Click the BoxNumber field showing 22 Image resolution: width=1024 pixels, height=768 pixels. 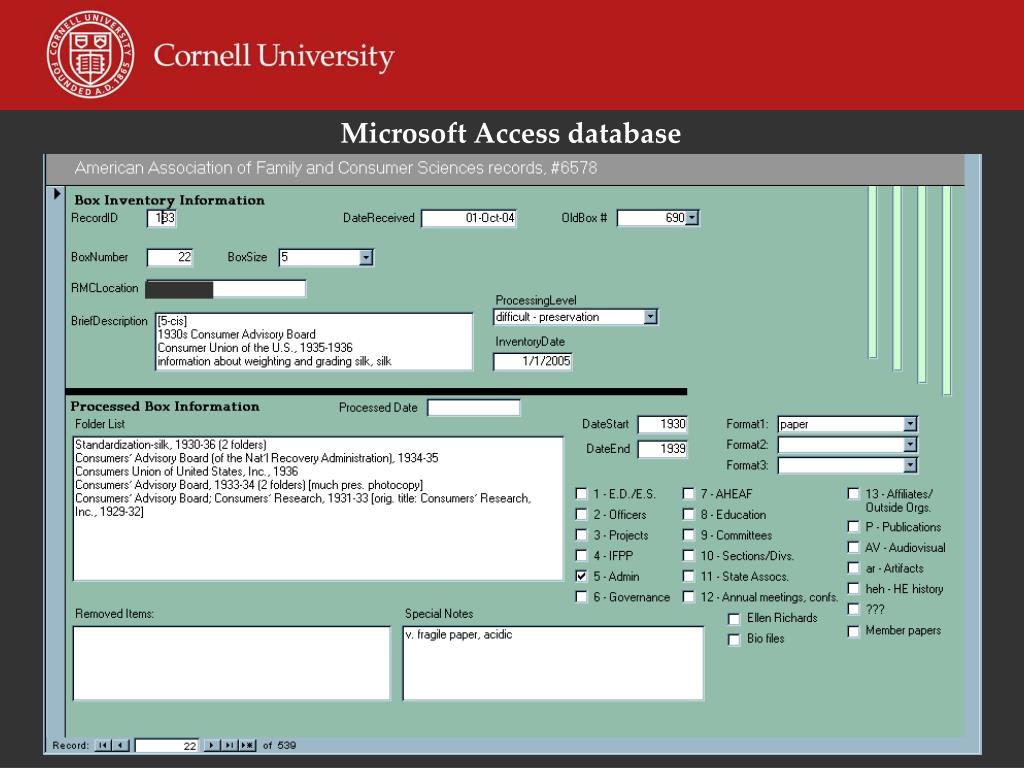point(170,257)
